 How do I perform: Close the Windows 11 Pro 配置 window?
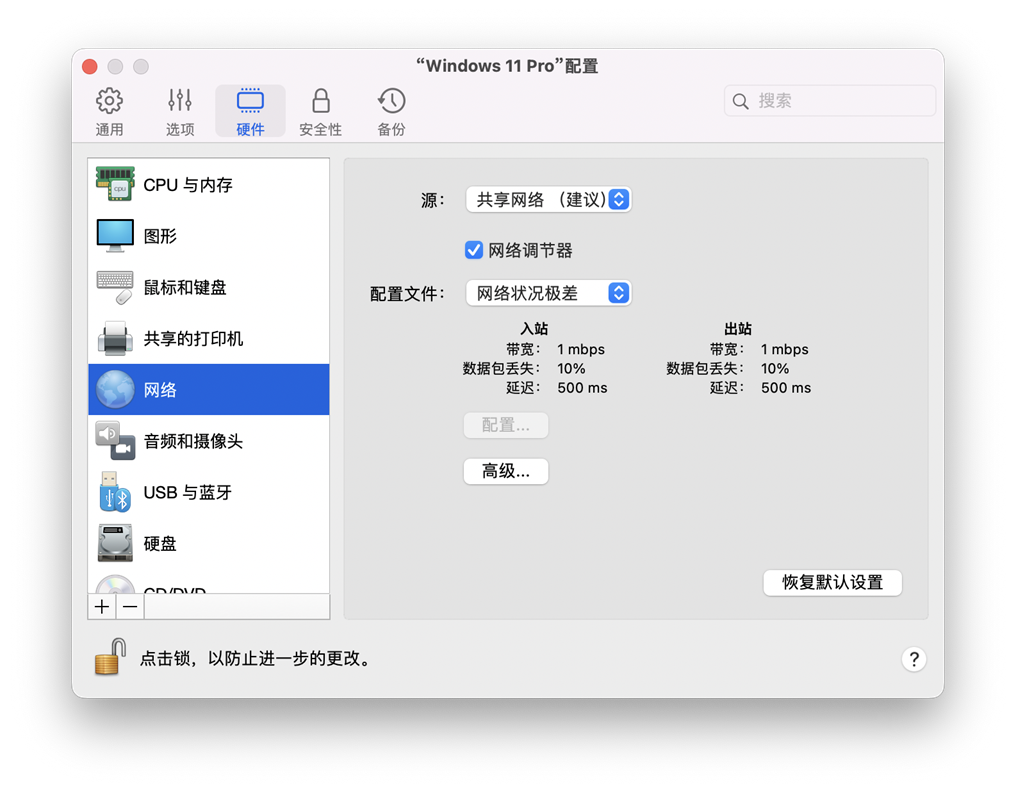(x=90, y=67)
